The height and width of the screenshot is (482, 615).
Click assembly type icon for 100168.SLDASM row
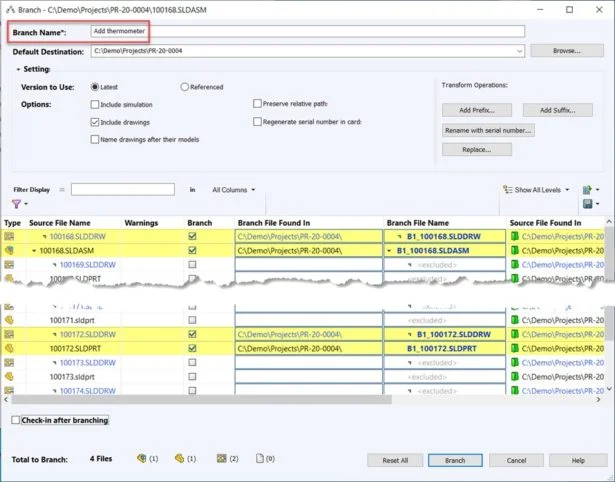point(9,251)
